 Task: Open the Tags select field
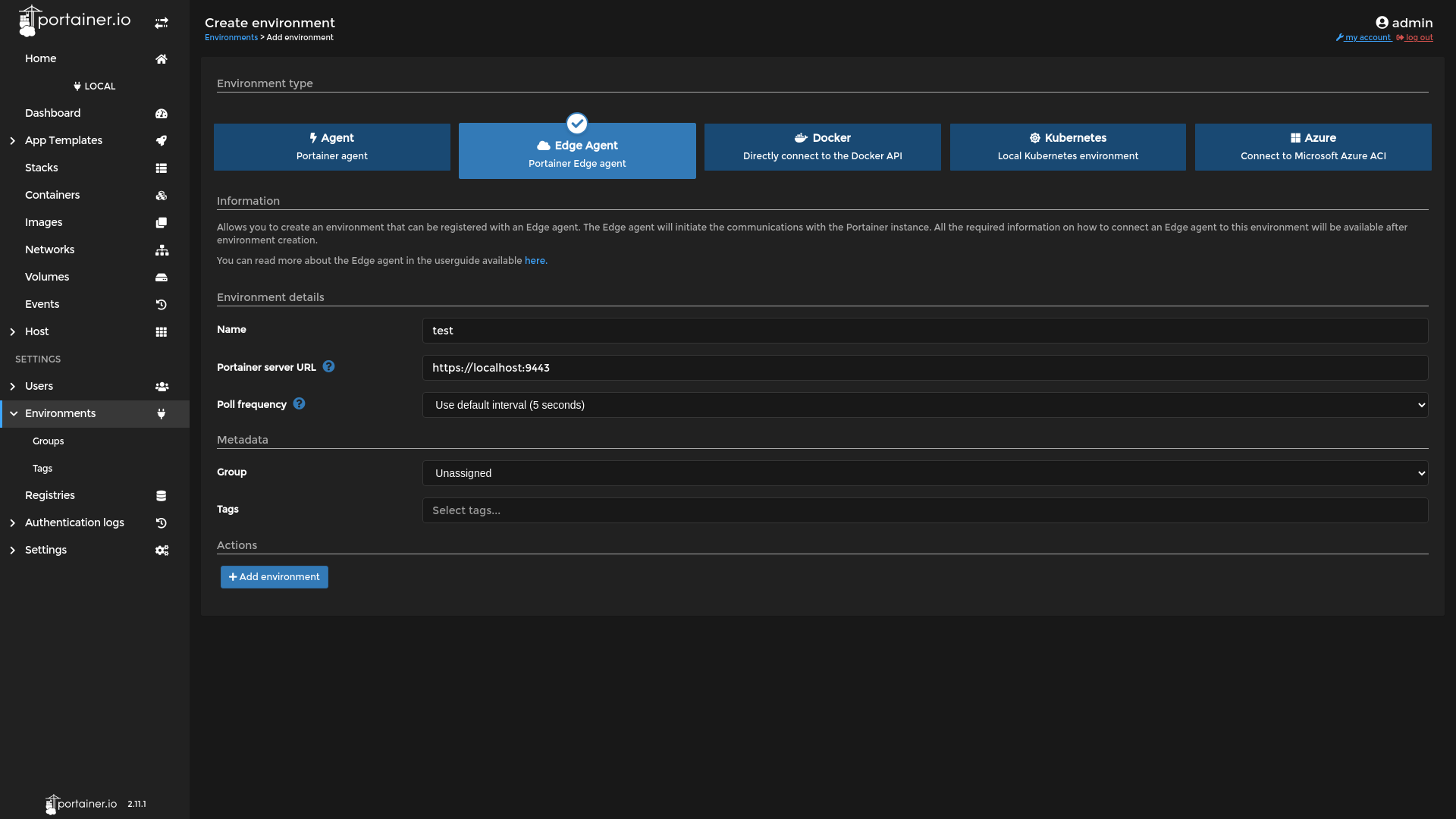[925, 510]
